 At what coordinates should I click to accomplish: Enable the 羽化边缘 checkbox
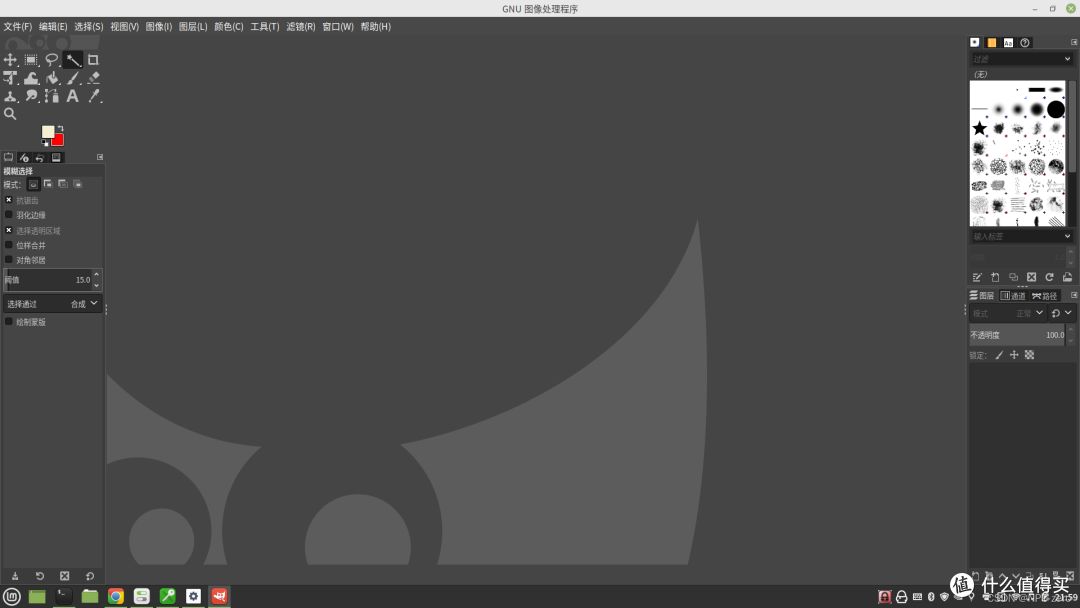(x=9, y=215)
